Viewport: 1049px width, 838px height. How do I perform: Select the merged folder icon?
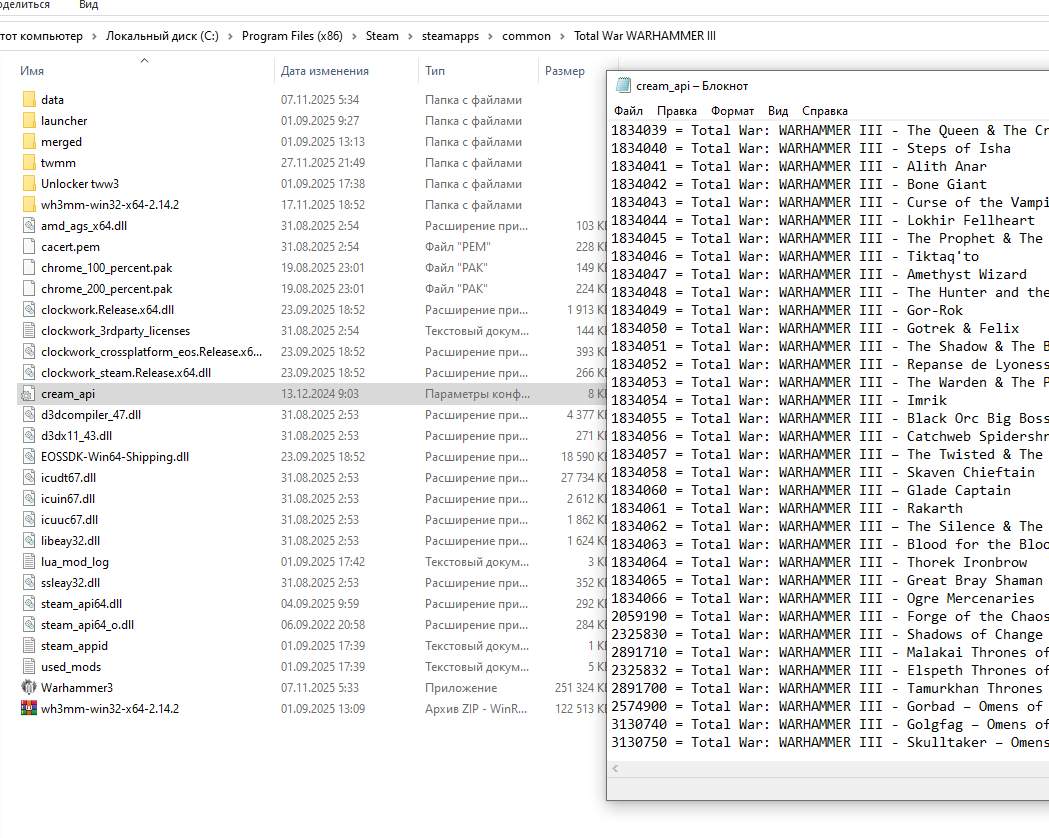[29, 142]
